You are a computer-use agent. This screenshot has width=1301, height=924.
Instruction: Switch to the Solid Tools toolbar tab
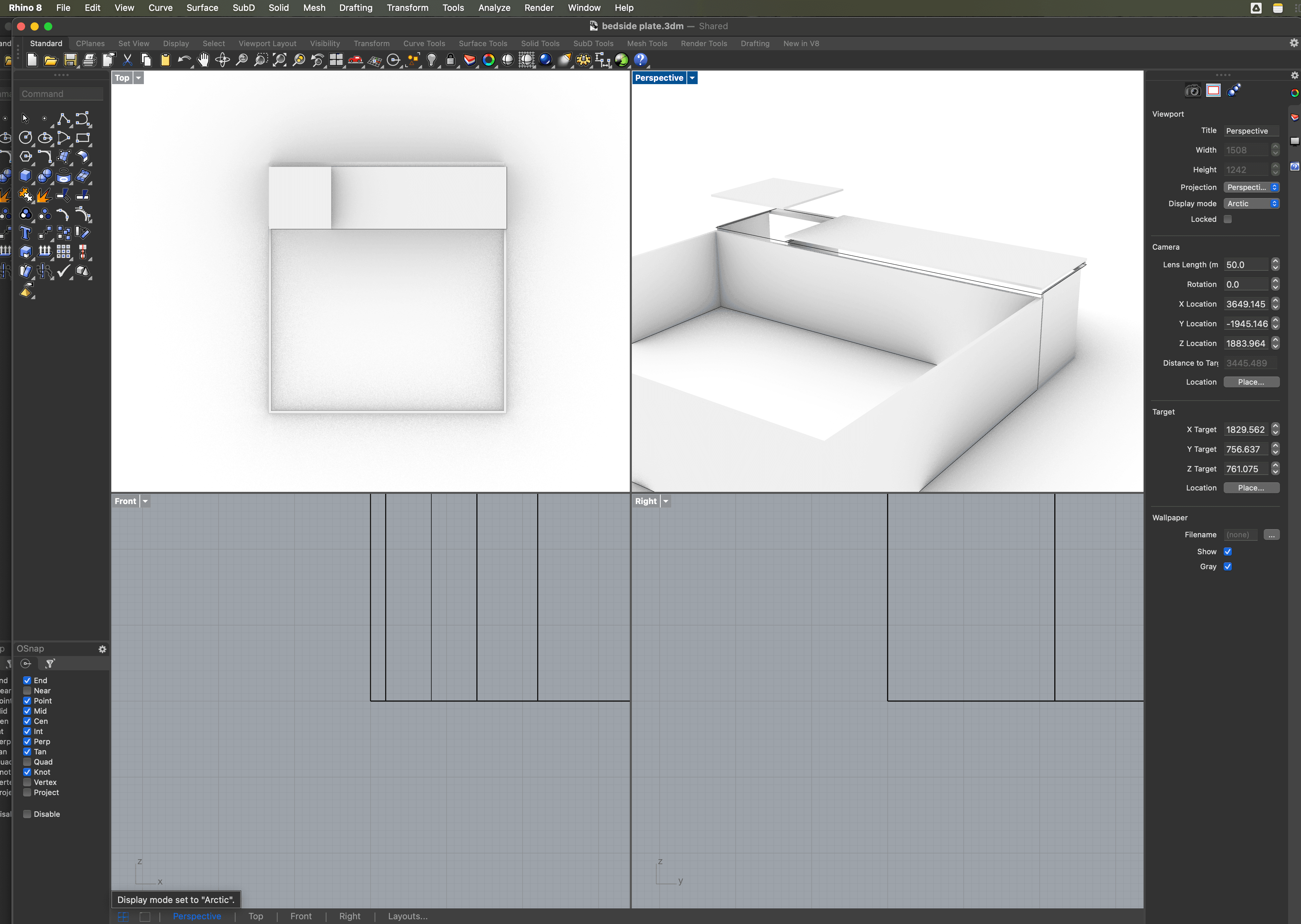[540, 43]
